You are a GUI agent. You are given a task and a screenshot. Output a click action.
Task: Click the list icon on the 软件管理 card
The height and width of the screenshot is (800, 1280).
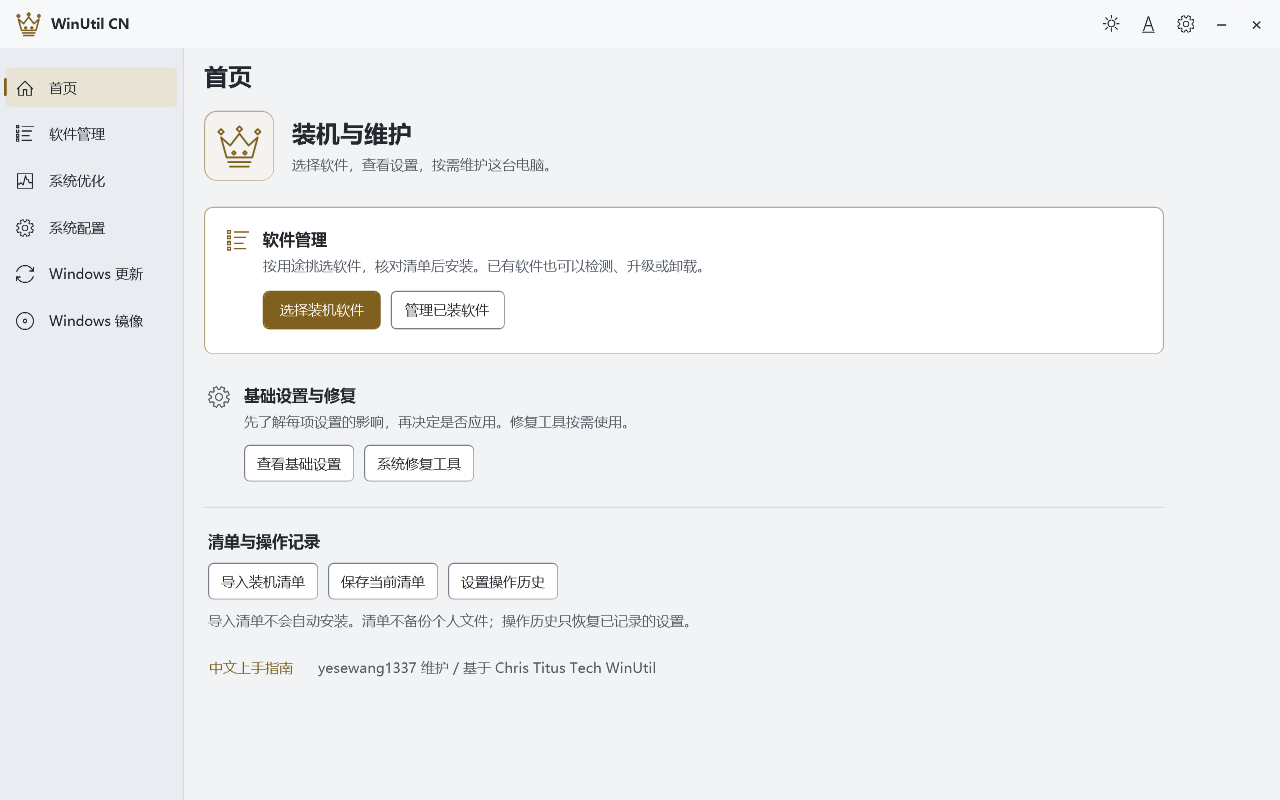(238, 240)
